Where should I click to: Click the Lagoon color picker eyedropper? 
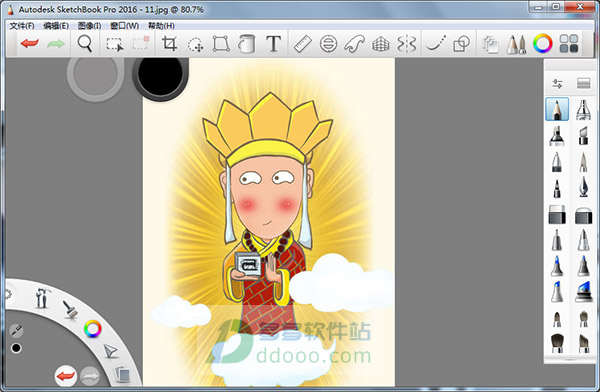click(16, 330)
